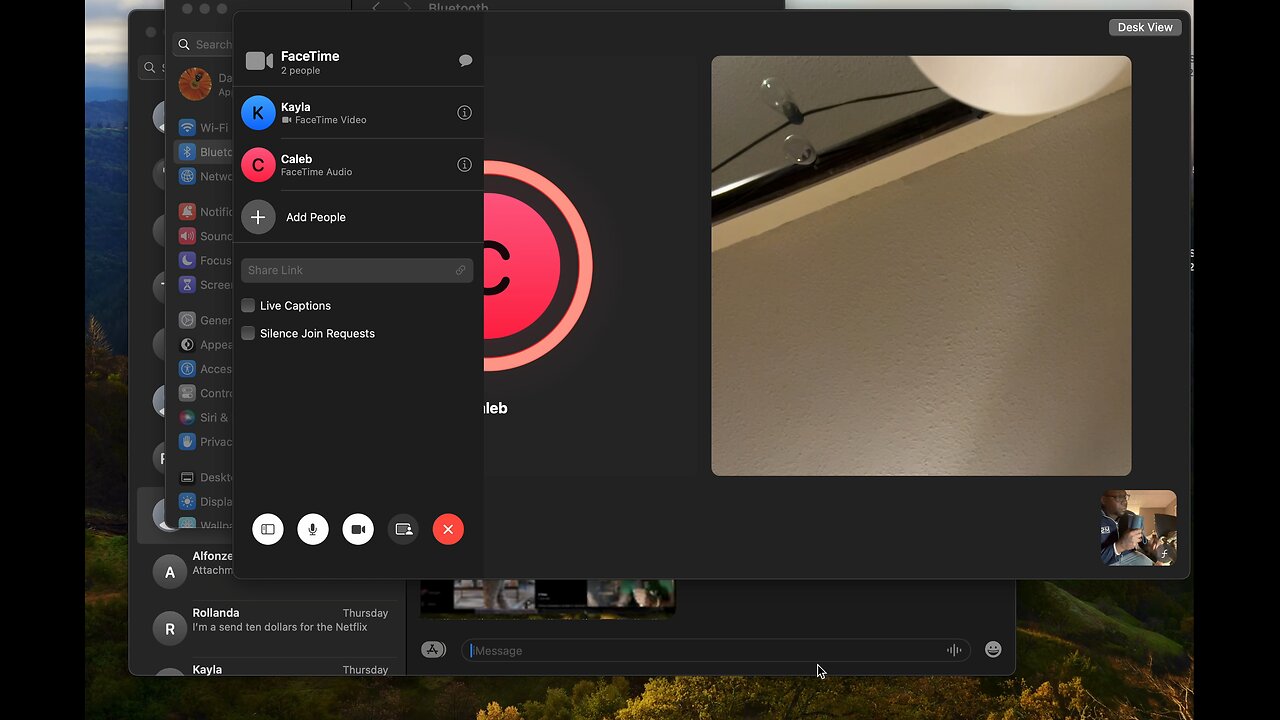Open Privacy settings in sidebar
This screenshot has width=1280, height=720.
[204, 441]
